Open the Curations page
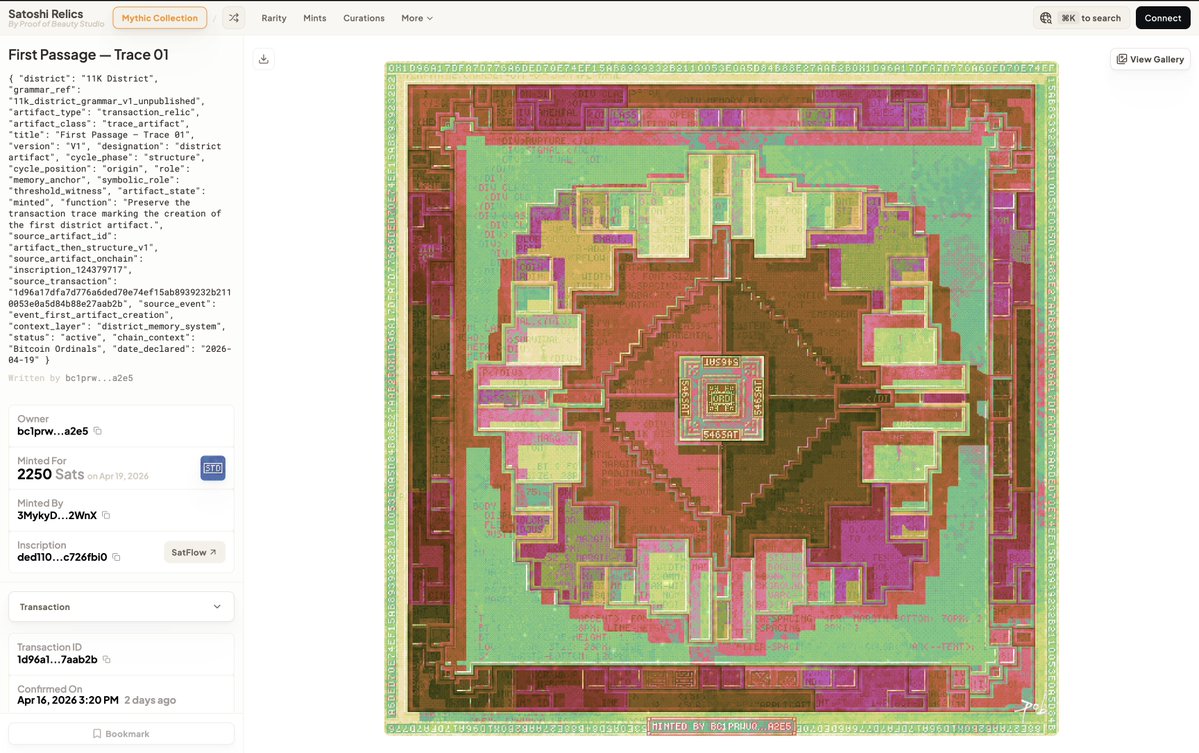The width and height of the screenshot is (1199, 753). (x=364, y=18)
